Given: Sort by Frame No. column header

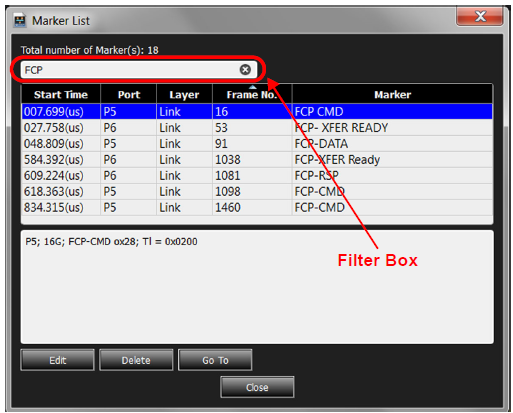Looking at the screenshot, I should [x=252, y=95].
